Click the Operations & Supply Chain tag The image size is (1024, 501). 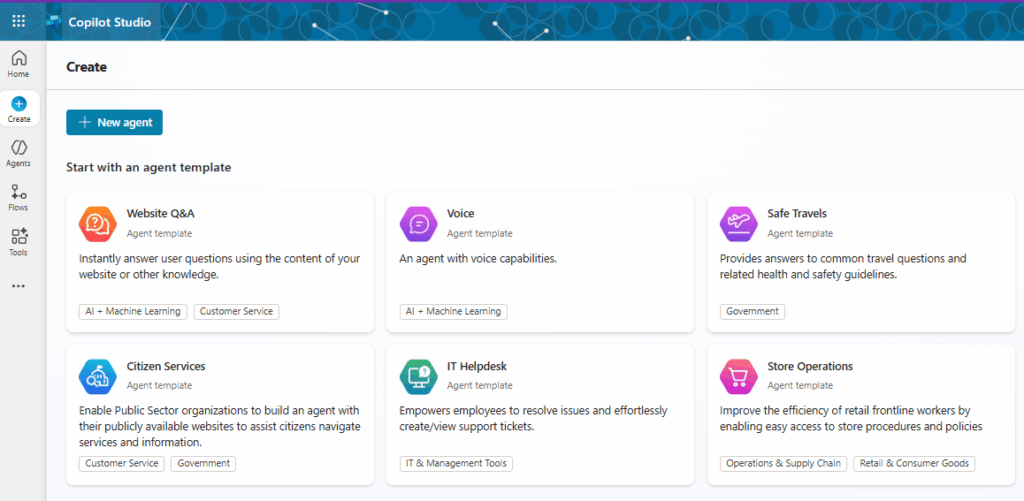(784, 464)
